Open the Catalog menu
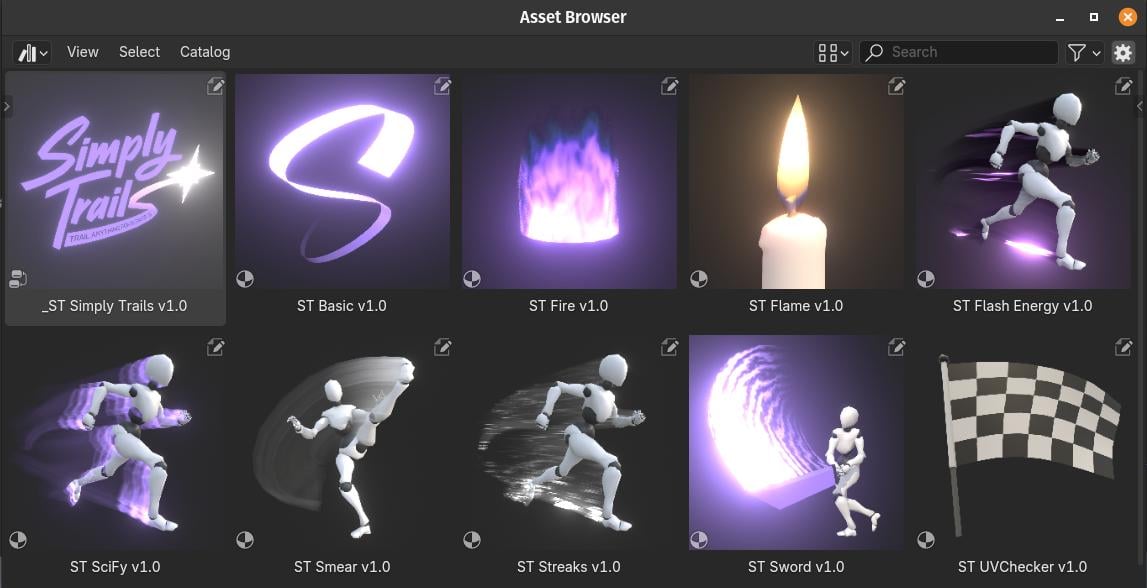Image resolution: width=1147 pixels, height=588 pixels. click(x=205, y=52)
